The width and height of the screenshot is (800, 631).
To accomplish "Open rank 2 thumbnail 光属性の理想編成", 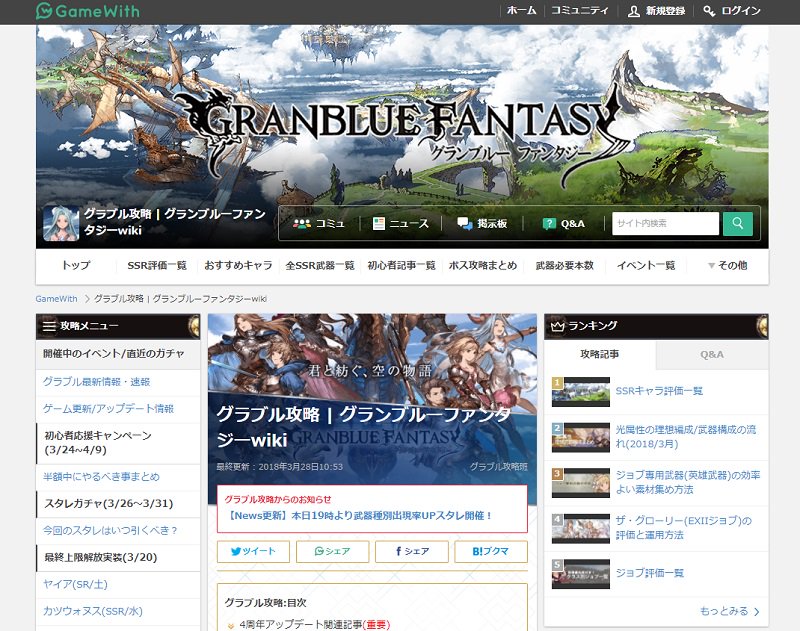I will [581, 437].
